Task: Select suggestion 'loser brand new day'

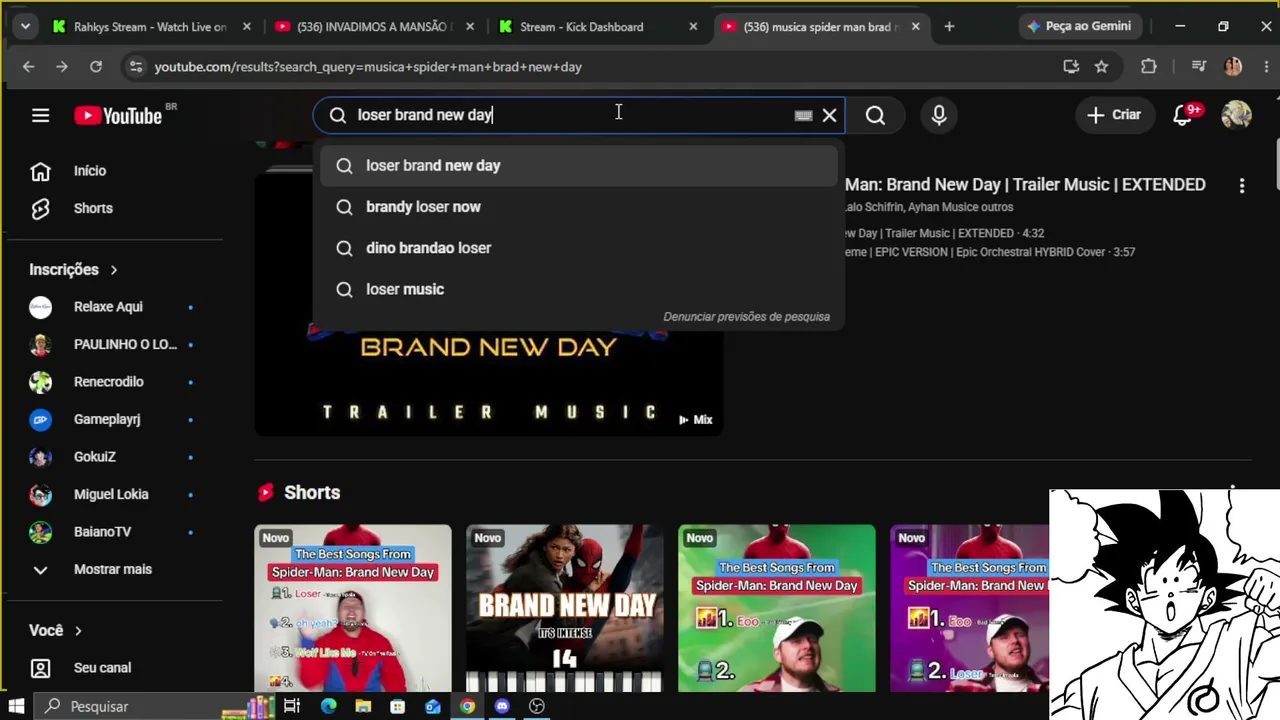Action: point(579,166)
